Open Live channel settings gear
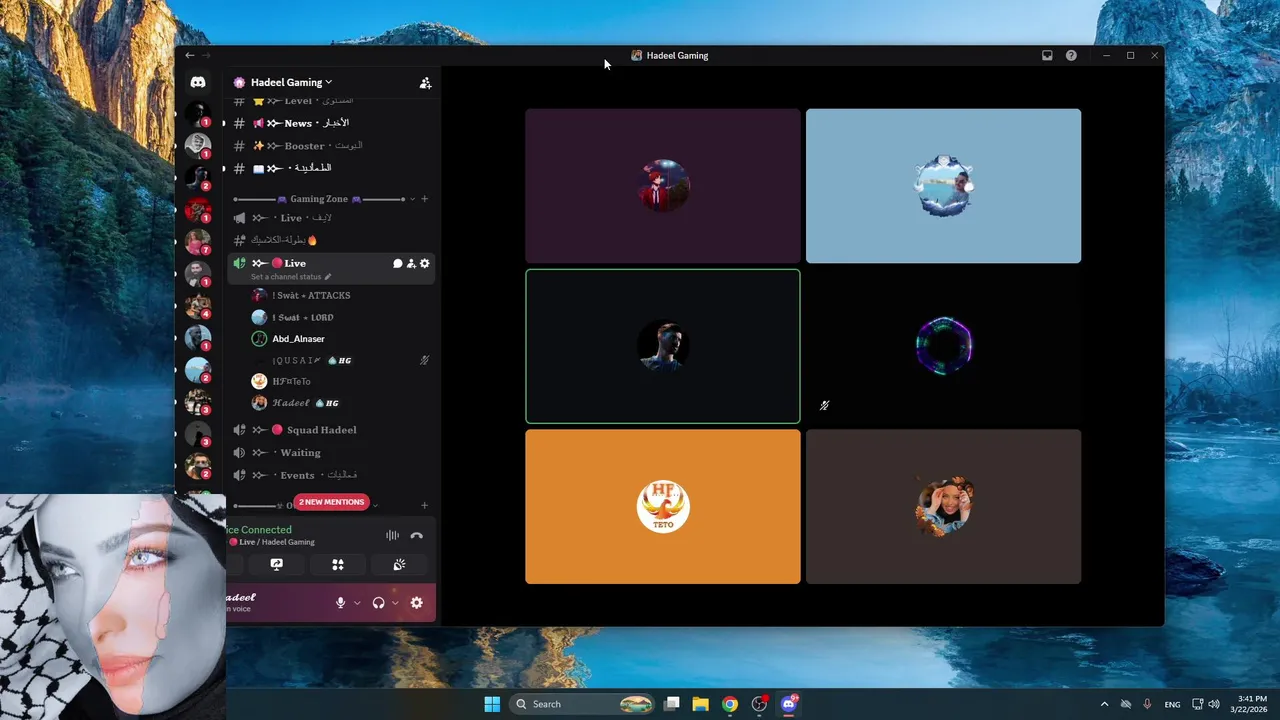1280x720 pixels. coord(425,263)
